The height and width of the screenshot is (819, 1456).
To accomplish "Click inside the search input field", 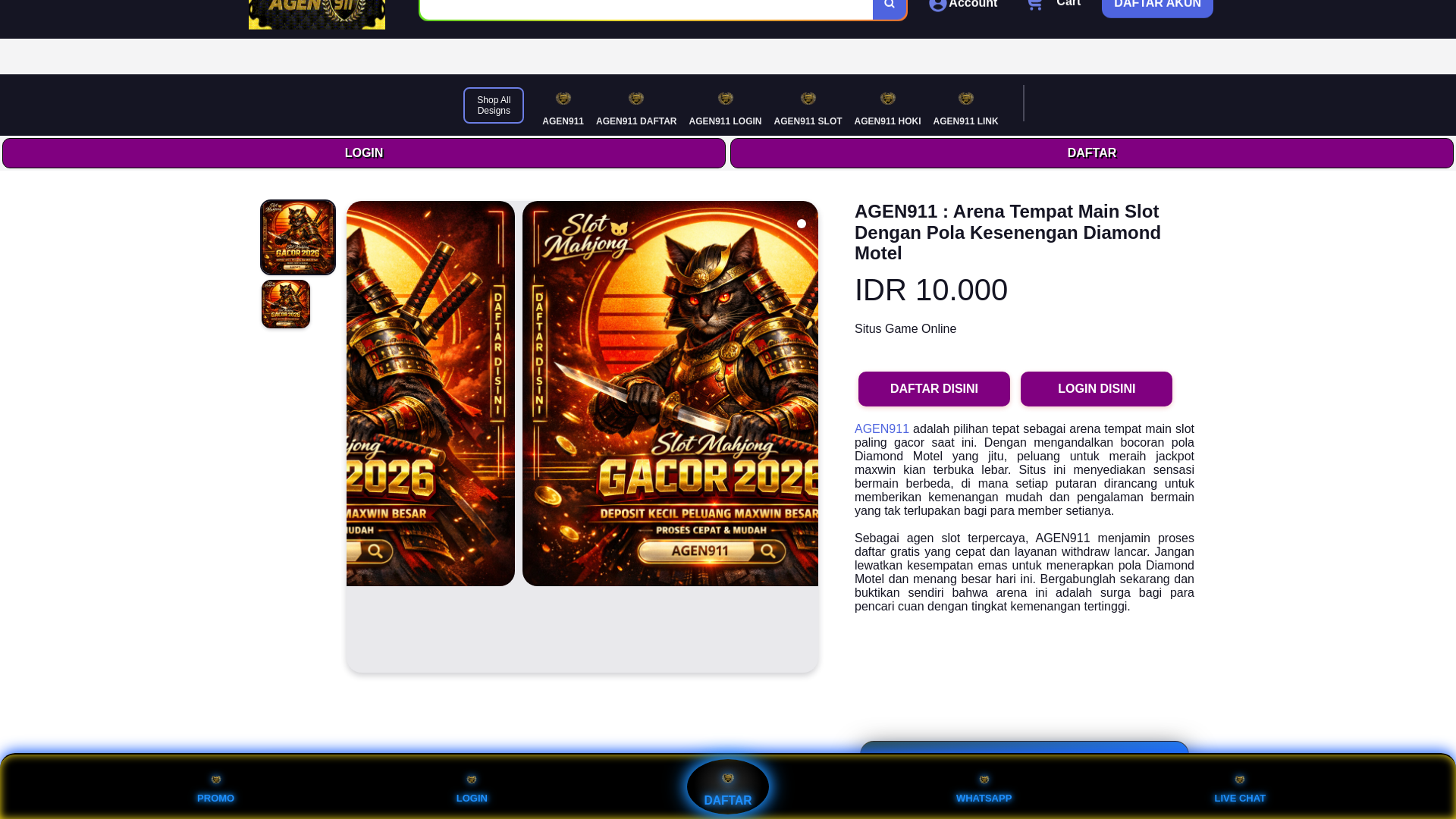I will click(x=645, y=8).
